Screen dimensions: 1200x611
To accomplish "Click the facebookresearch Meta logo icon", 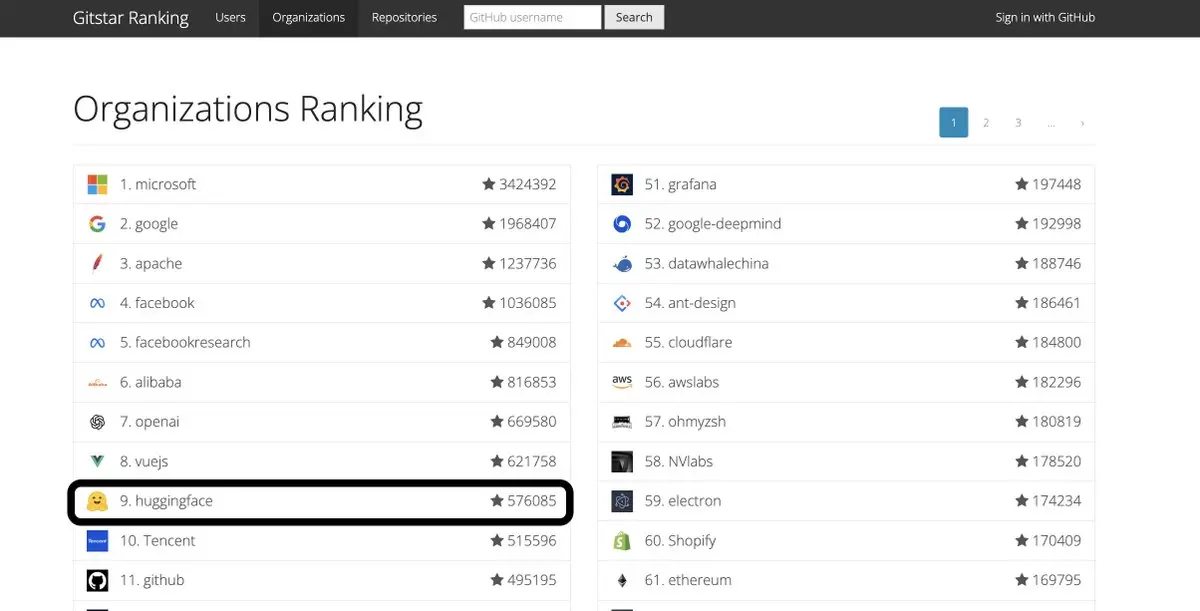I will [97, 342].
